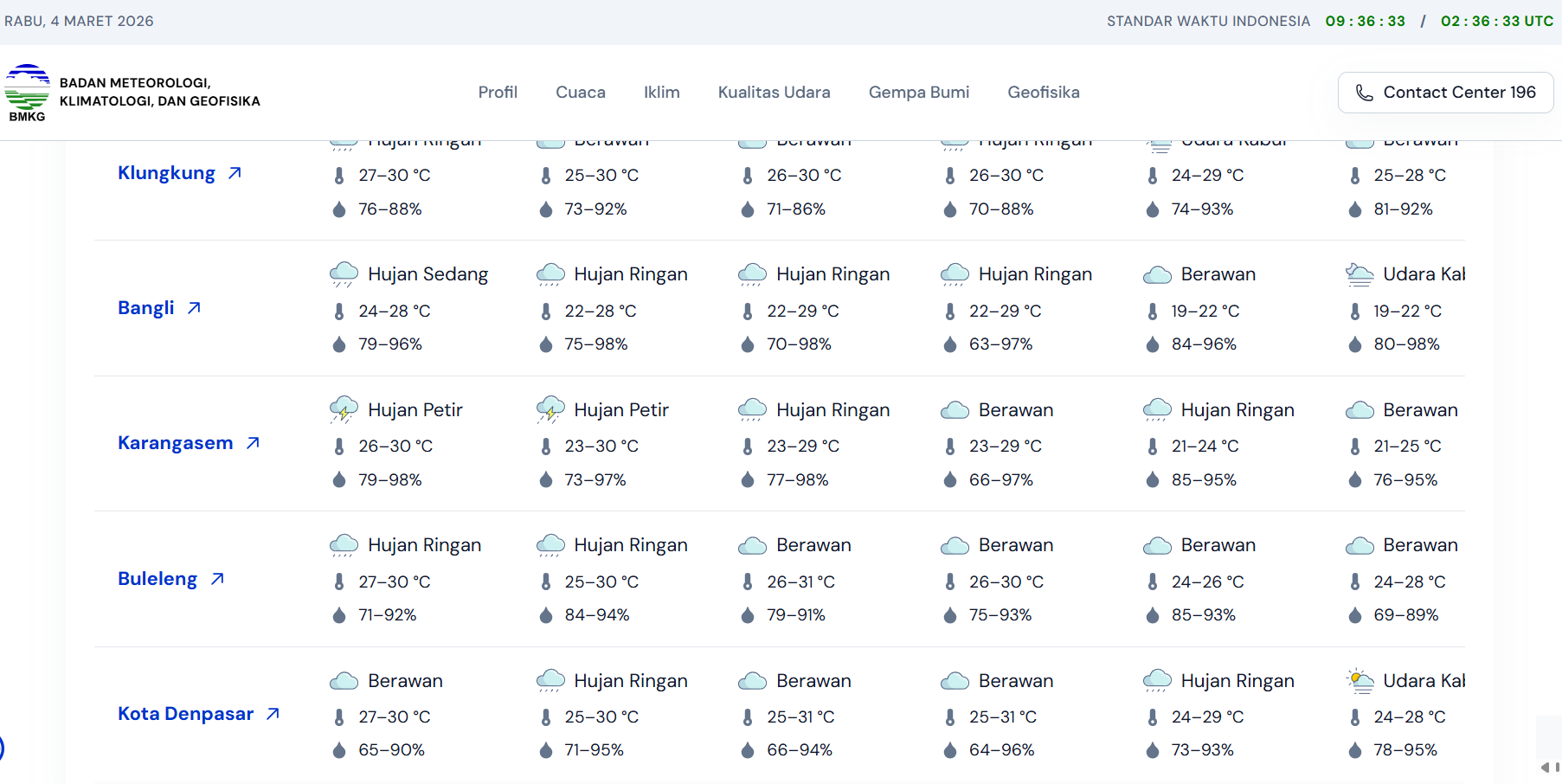Click the arrow icon beside Bangli
The width and height of the screenshot is (1562, 784).
point(194,308)
